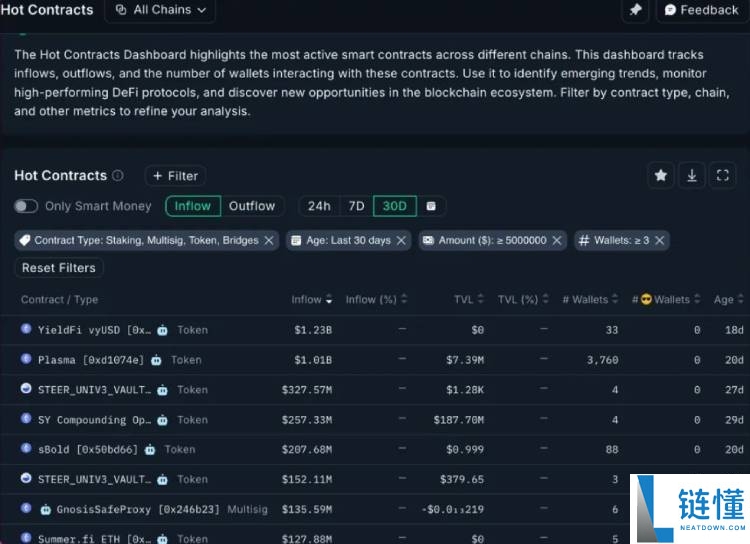Click the pin icon in header
750x544 pixels.
pyautogui.click(x=634, y=10)
